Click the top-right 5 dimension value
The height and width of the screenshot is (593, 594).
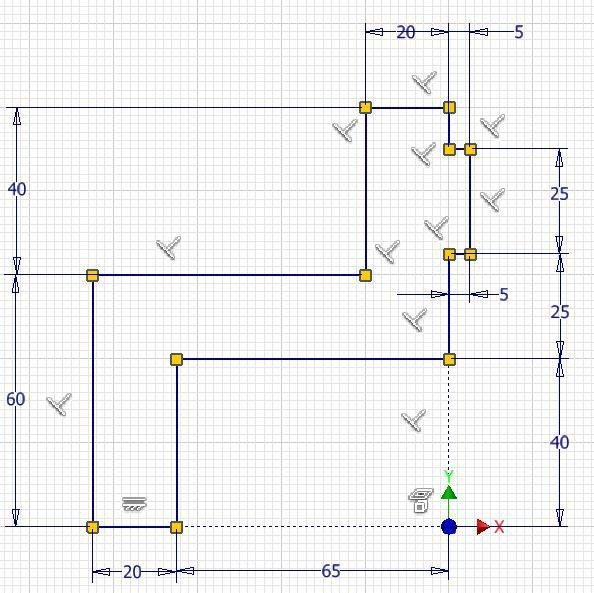519,32
